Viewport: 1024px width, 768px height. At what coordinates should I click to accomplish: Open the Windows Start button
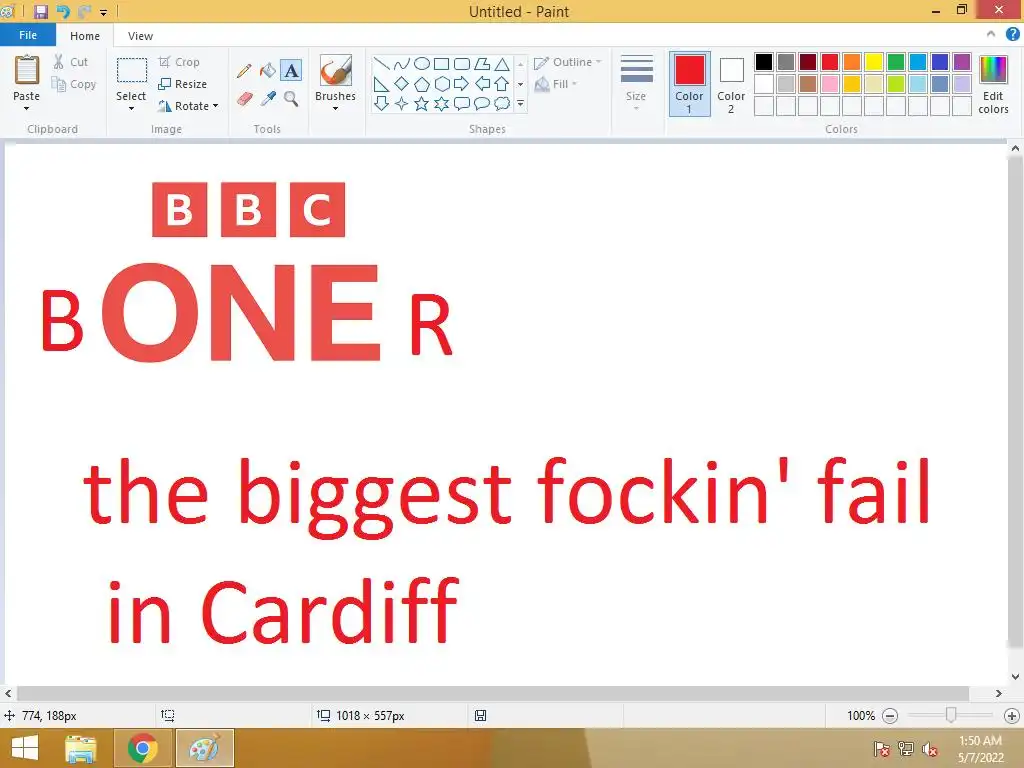click(x=25, y=748)
